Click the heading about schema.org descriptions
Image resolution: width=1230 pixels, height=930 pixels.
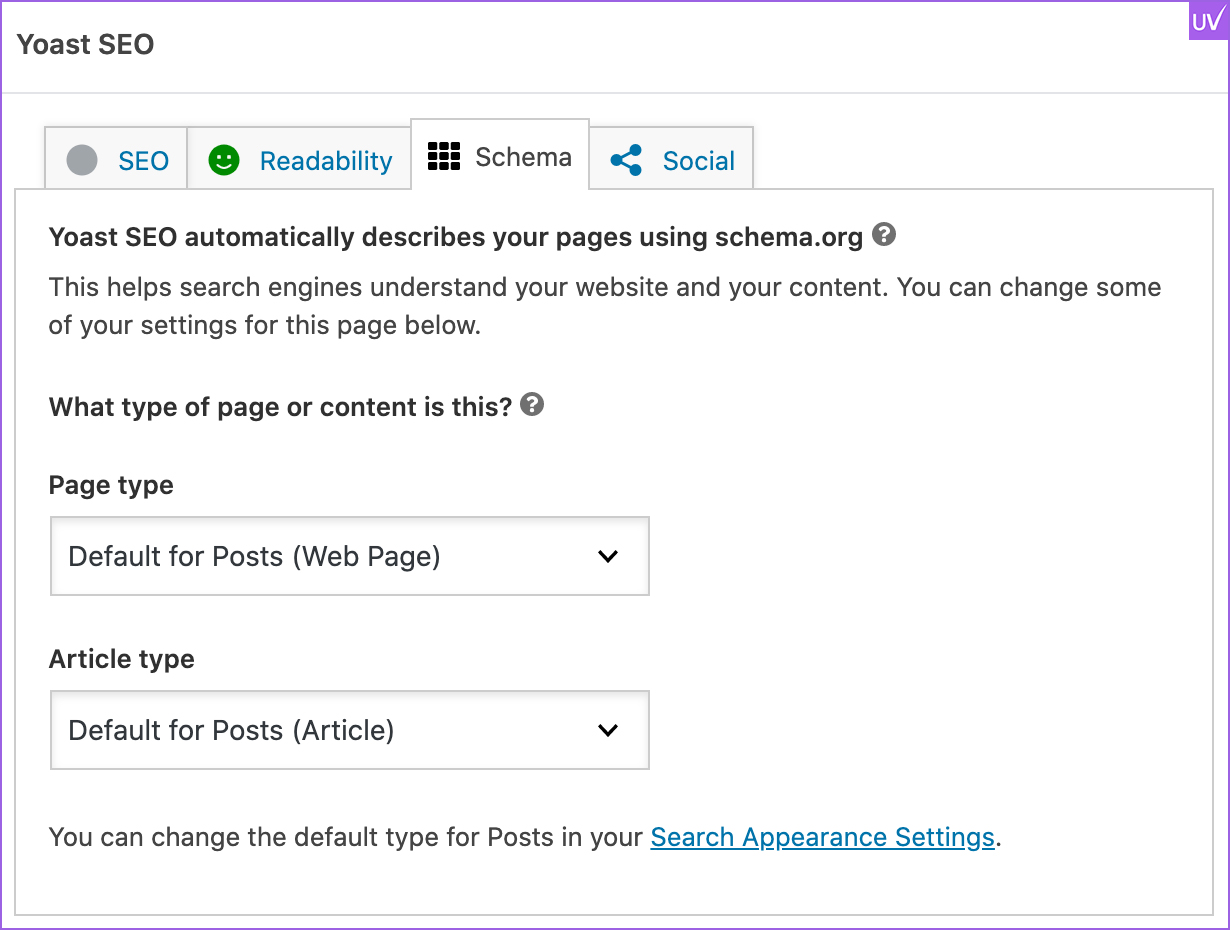click(456, 238)
